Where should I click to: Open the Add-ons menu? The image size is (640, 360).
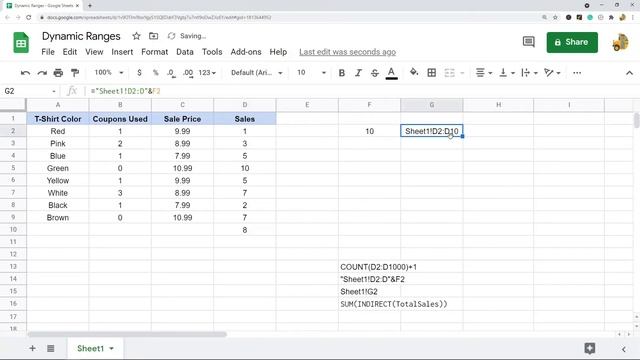pyautogui.click(x=246, y=52)
